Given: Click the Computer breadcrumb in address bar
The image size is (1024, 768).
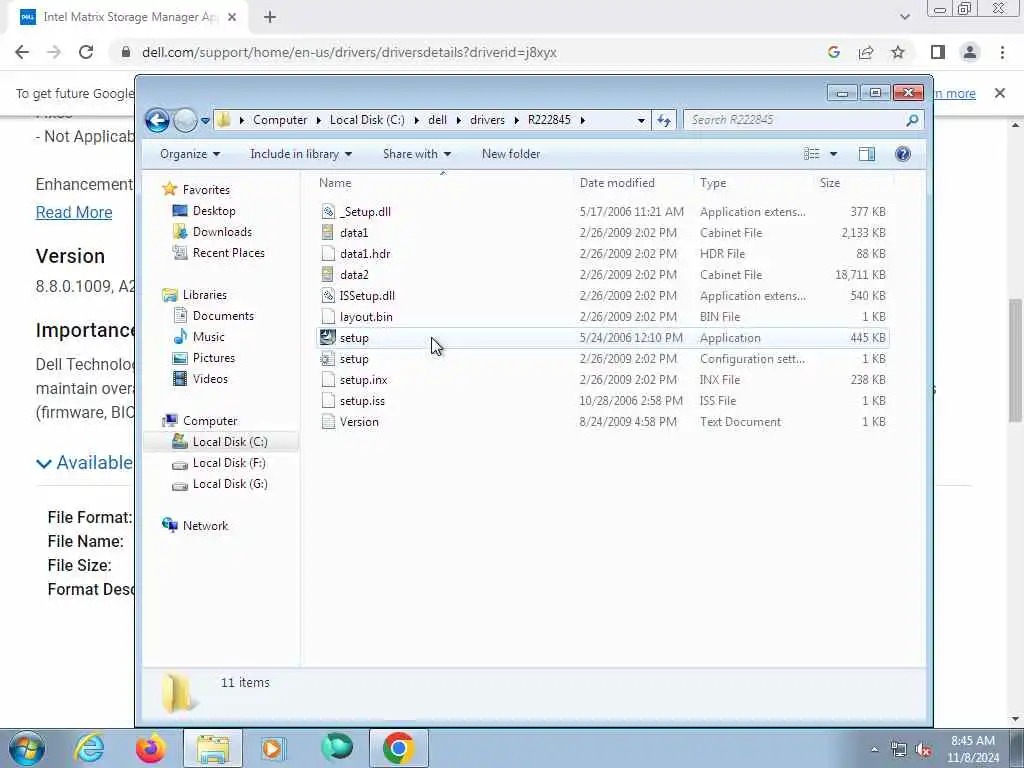Looking at the screenshot, I should [x=280, y=120].
